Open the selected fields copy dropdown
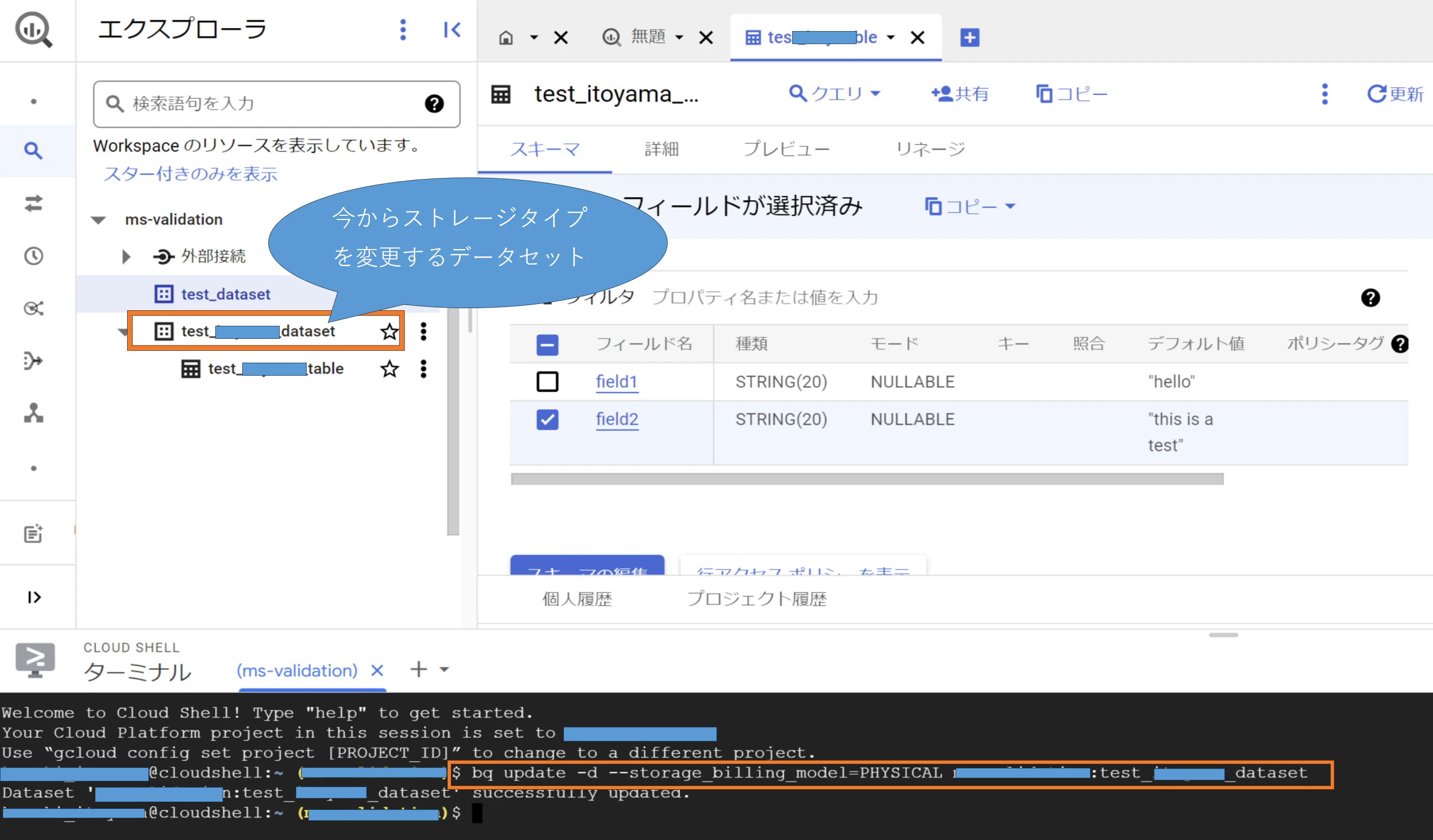Viewport: 1433px width, 840px height. pyautogui.click(x=970, y=206)
